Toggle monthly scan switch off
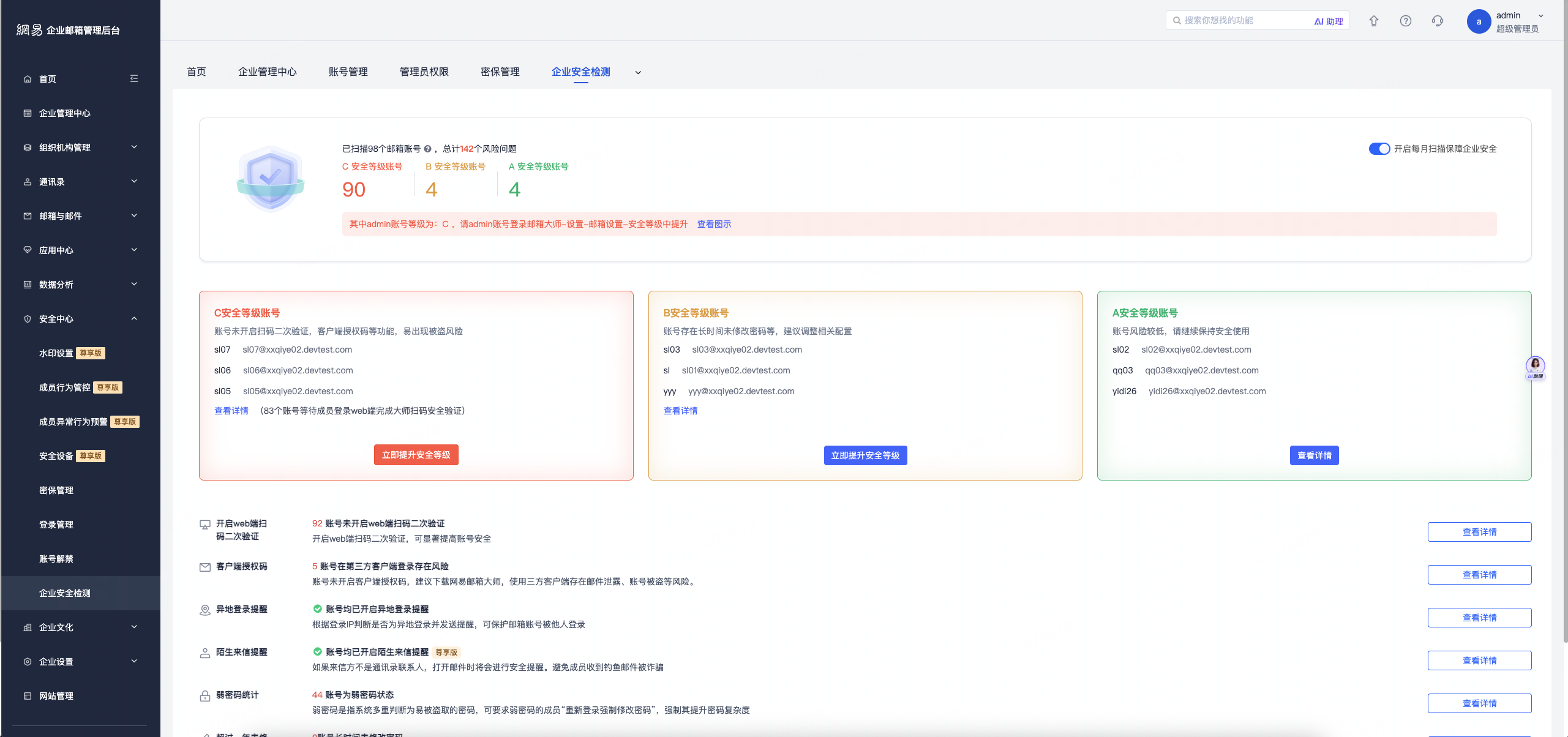This screenshot has width=1568, height=737. coord(1379,149)
